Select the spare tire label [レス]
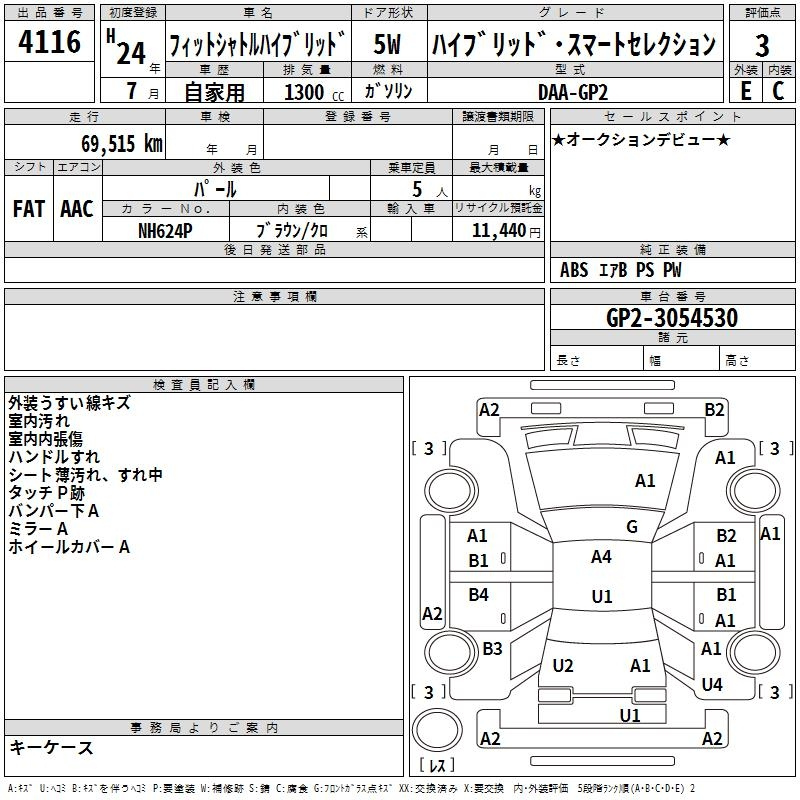The width and height of the screenshot is (800, 800). pos(437,765)
